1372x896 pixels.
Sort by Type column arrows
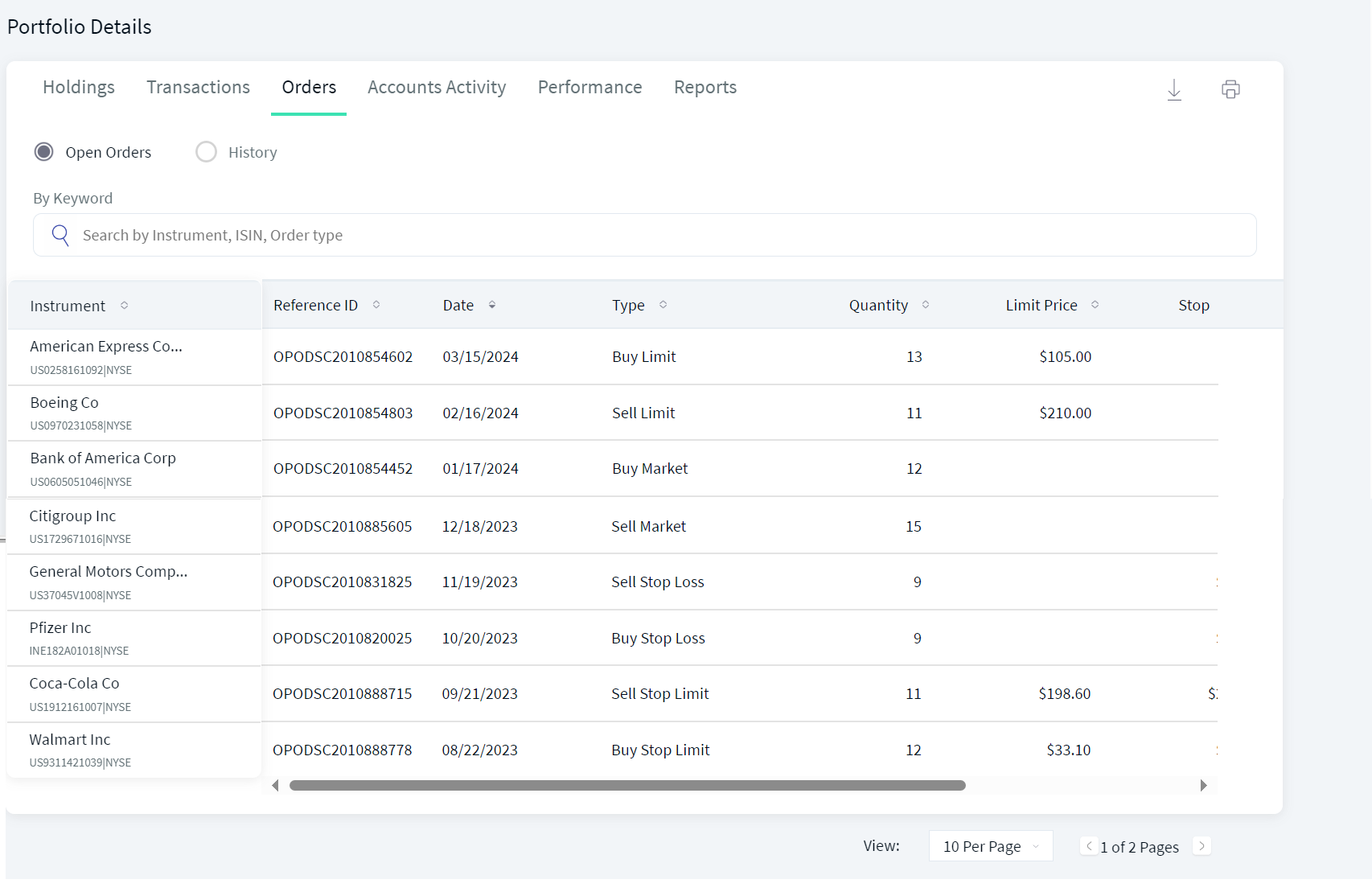[x=663, y=305]
